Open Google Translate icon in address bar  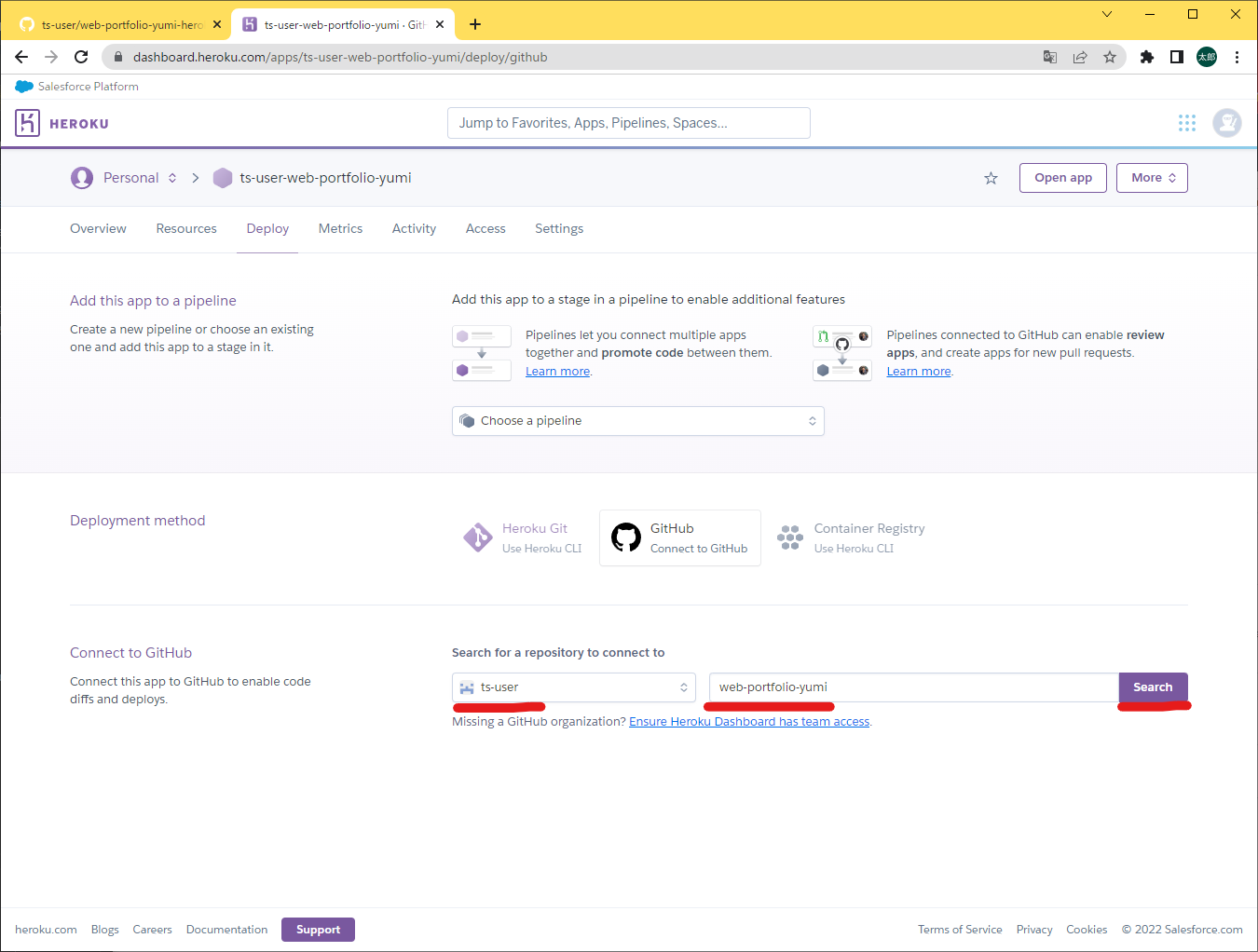(x=1050, y=57)
